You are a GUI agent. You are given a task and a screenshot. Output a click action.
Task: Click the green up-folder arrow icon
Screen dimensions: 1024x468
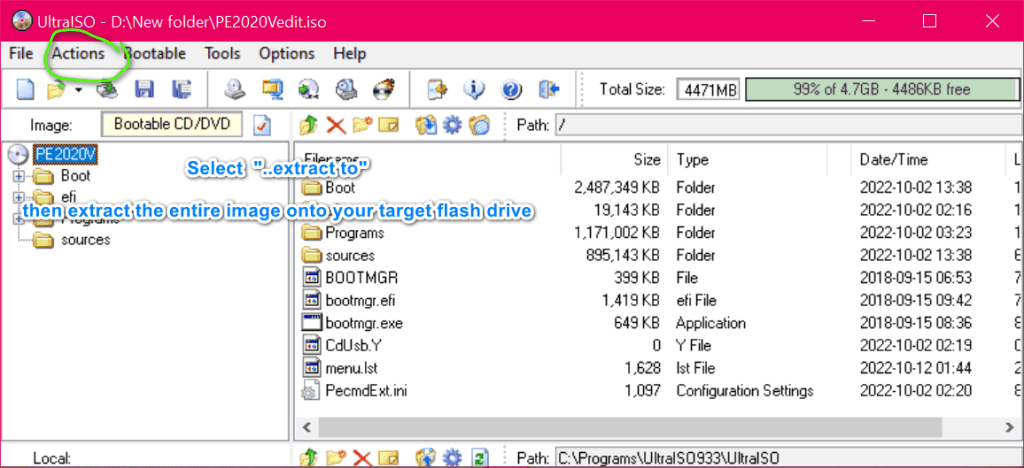pyautogui.click(x=311, y=125)
